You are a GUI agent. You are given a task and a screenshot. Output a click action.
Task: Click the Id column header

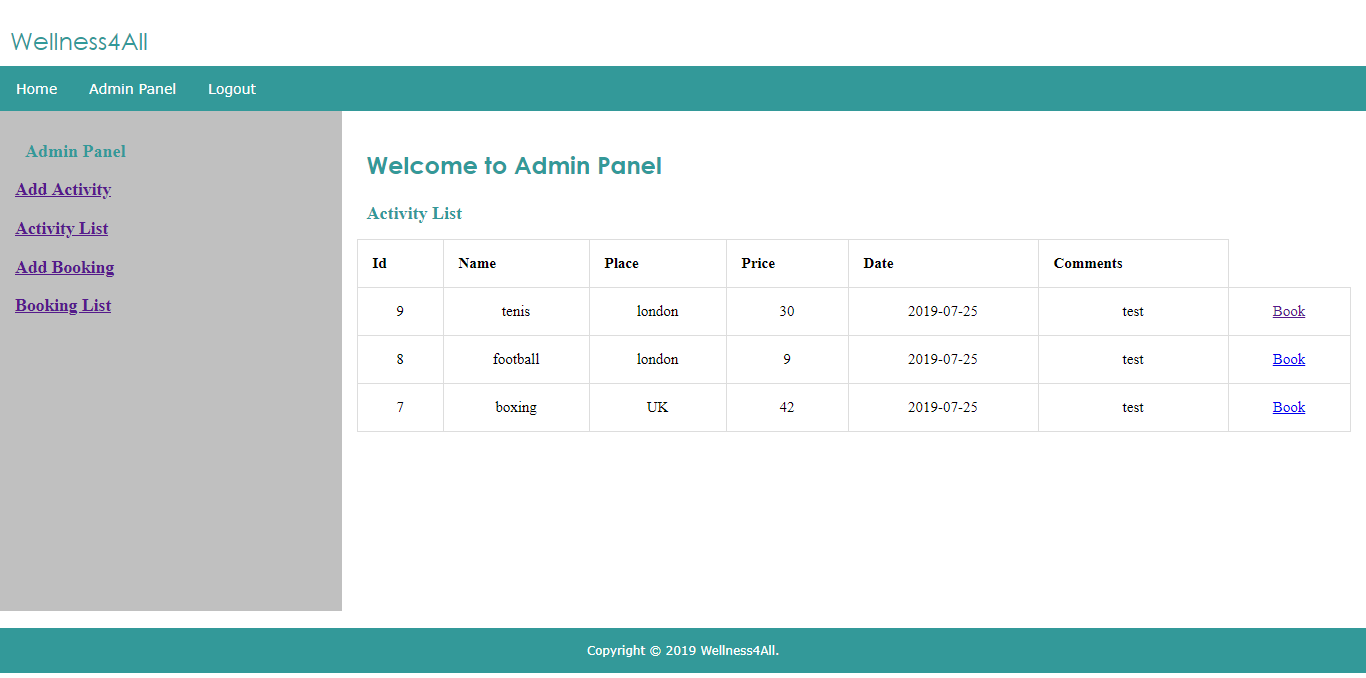(x=400, y=264)
